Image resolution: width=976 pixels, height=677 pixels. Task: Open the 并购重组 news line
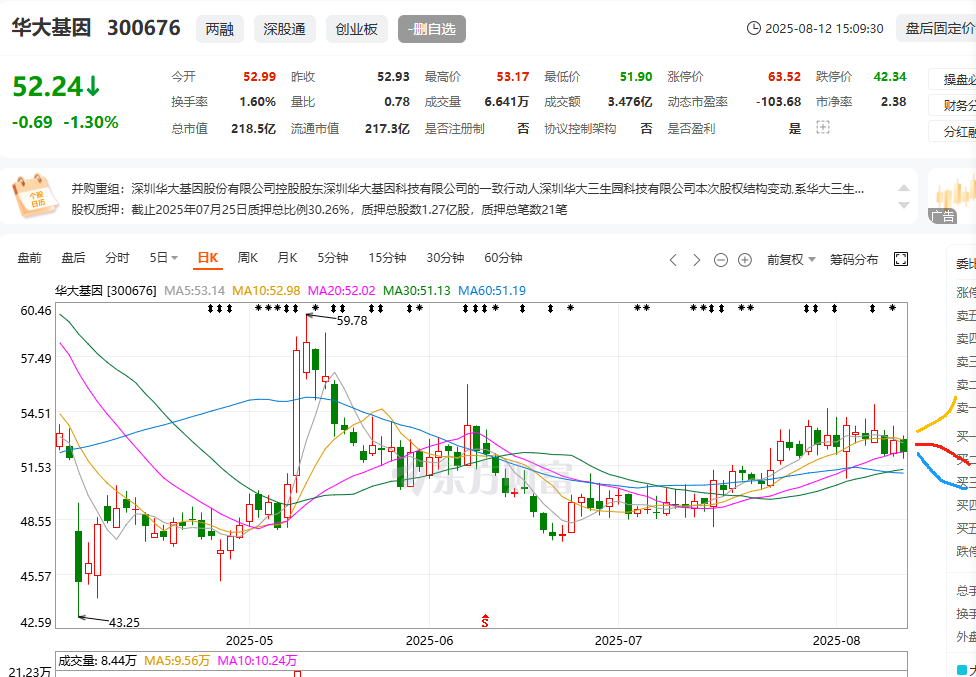pyautogui.click(x=467, y=189)
